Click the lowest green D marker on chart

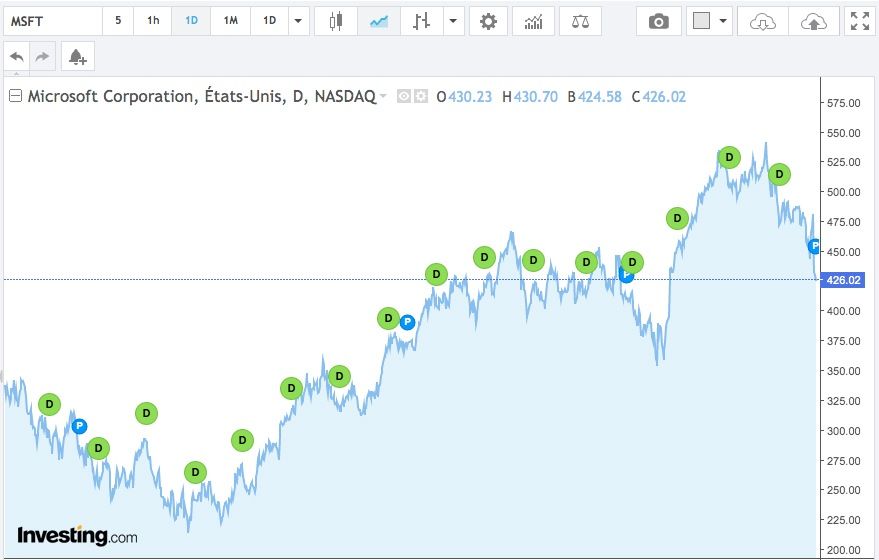click(195, 473)
